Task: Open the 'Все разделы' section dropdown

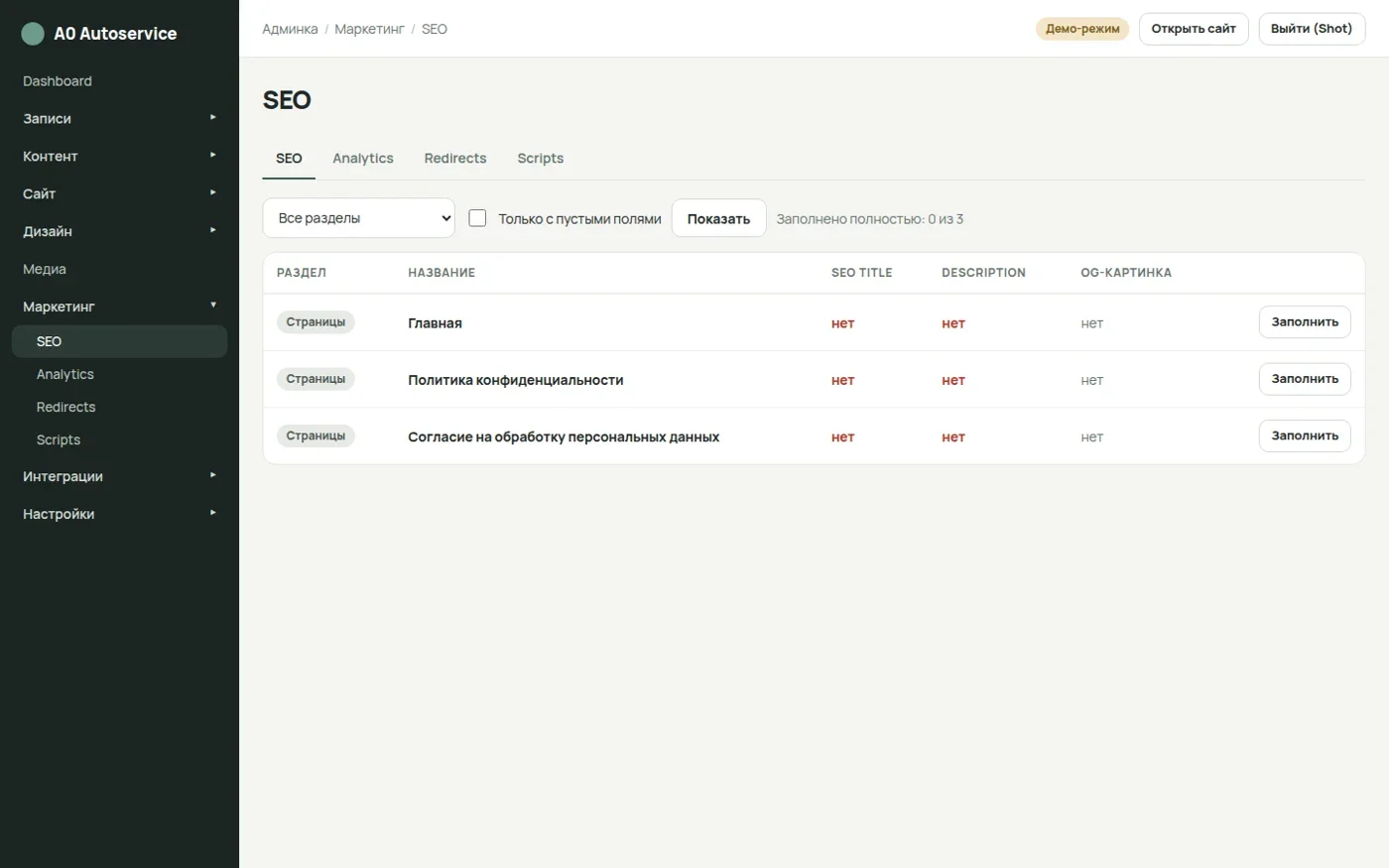Action: pyautogui.click(x=358, y=218)
